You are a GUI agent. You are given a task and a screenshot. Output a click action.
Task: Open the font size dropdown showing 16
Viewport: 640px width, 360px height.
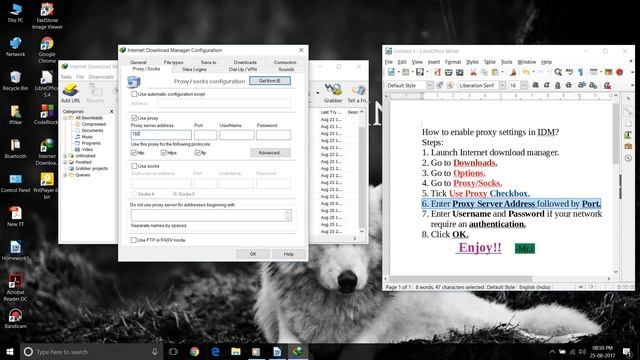524,85
